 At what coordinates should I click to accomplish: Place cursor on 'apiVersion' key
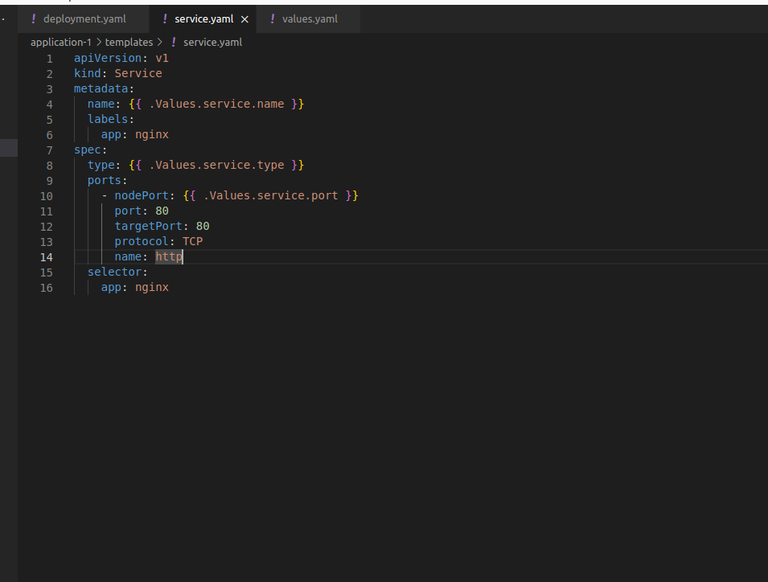(108, 58)
